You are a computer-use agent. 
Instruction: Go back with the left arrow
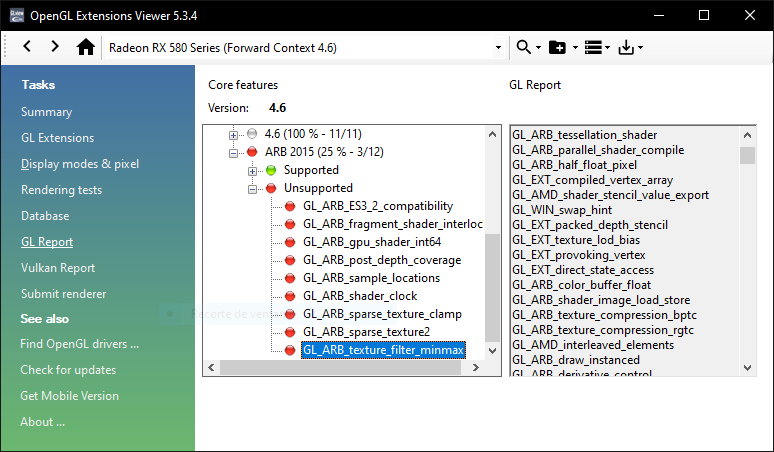coord(27,47)
